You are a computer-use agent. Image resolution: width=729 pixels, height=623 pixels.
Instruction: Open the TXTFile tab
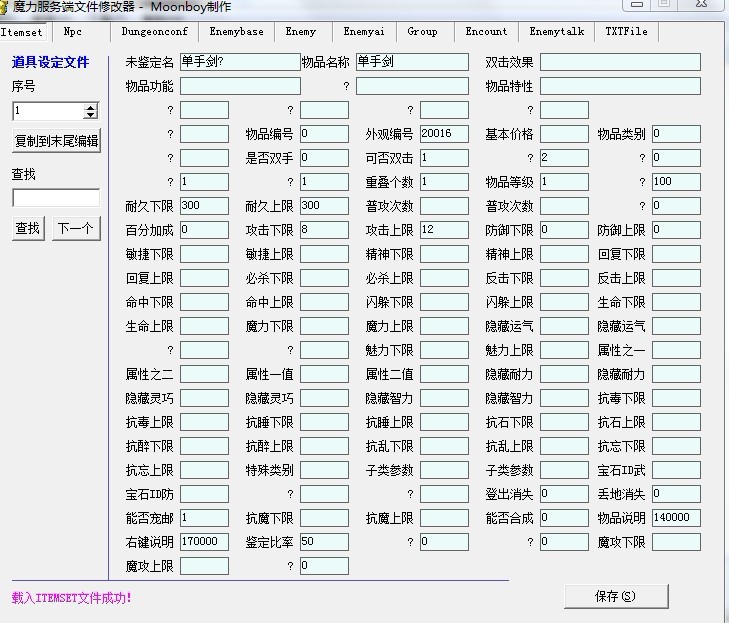pos(626,32)
